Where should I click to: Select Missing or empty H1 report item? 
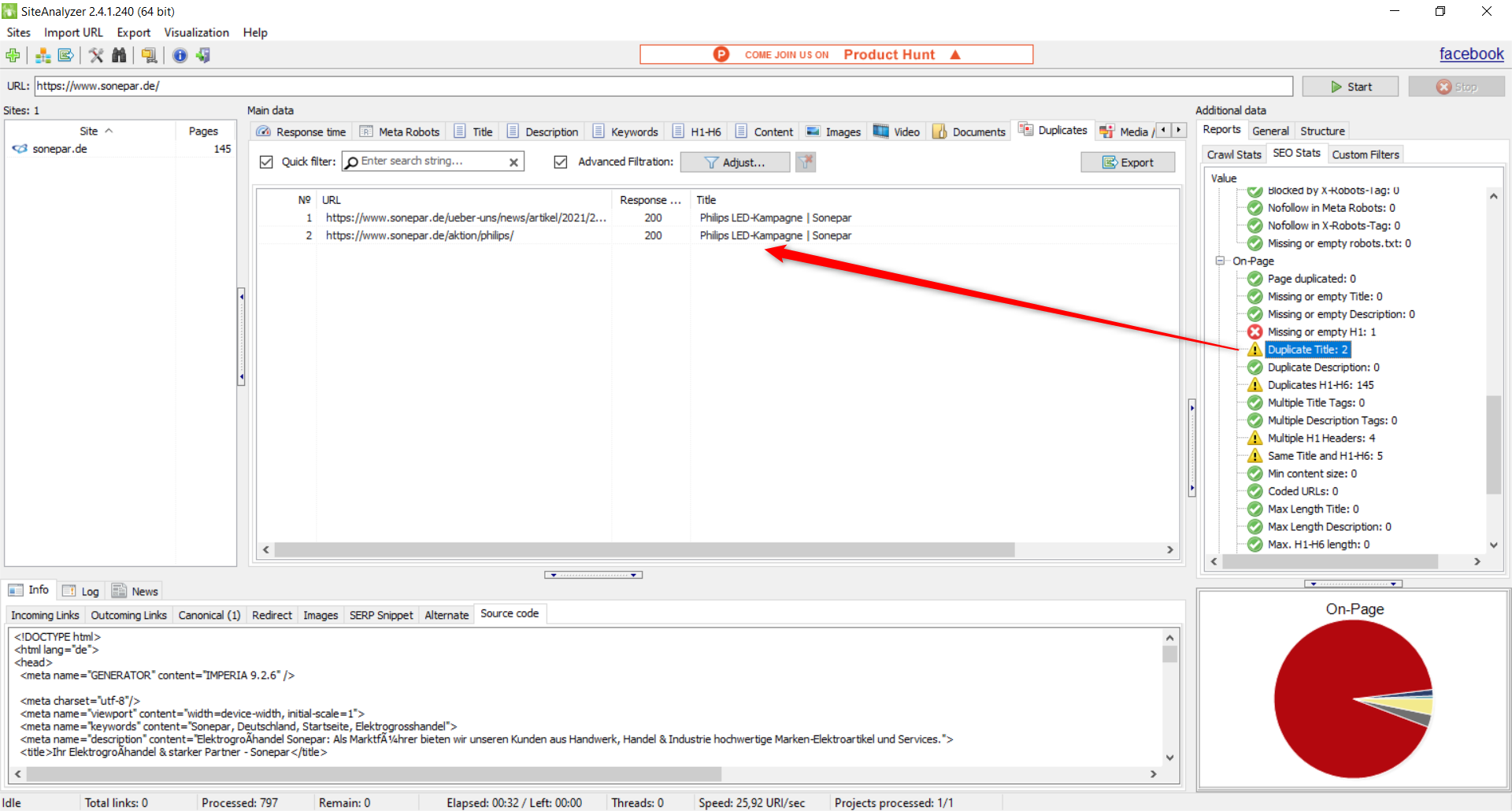1321,332
